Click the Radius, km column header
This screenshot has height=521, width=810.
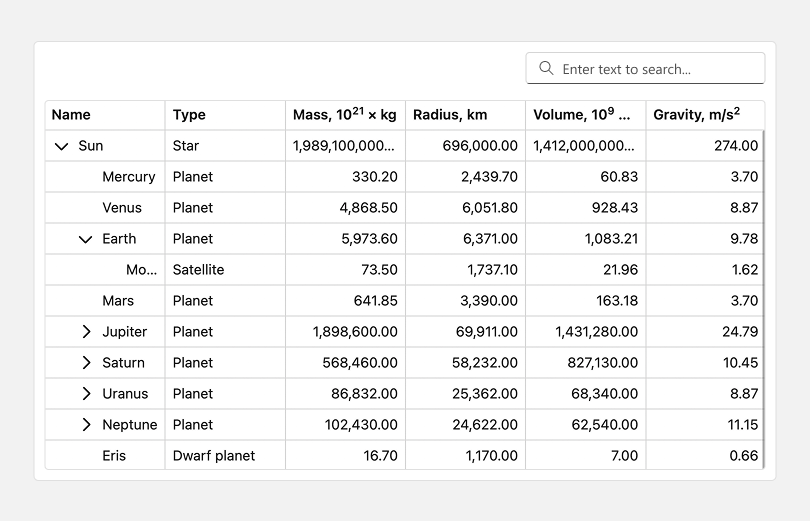point(450,115)
